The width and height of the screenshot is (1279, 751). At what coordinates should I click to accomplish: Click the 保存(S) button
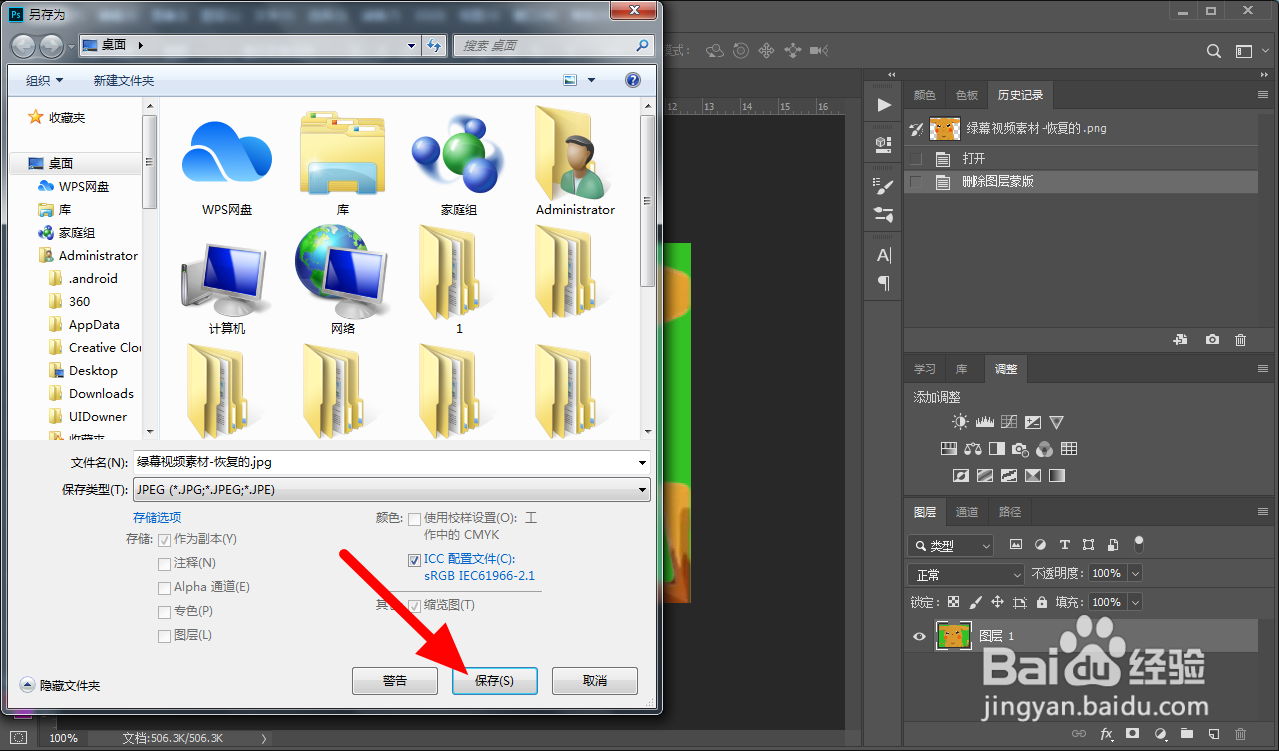point(495,681)
